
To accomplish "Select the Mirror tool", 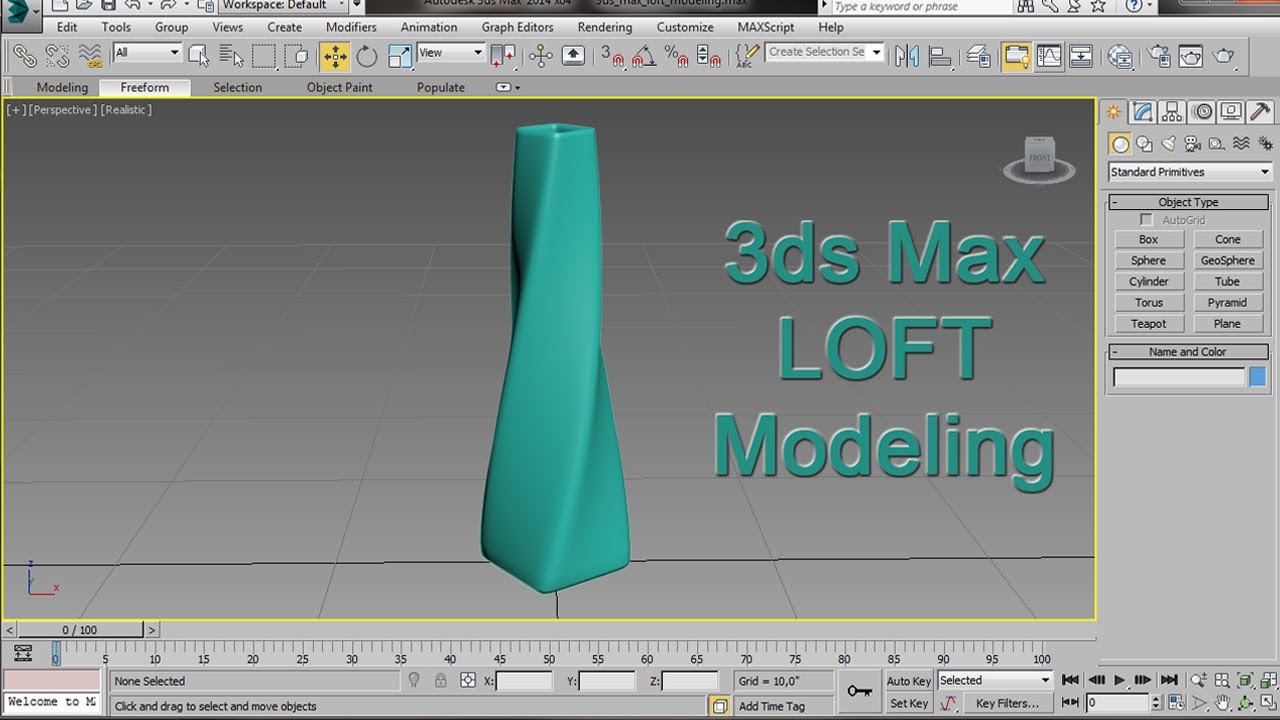I will click(907, 56).
